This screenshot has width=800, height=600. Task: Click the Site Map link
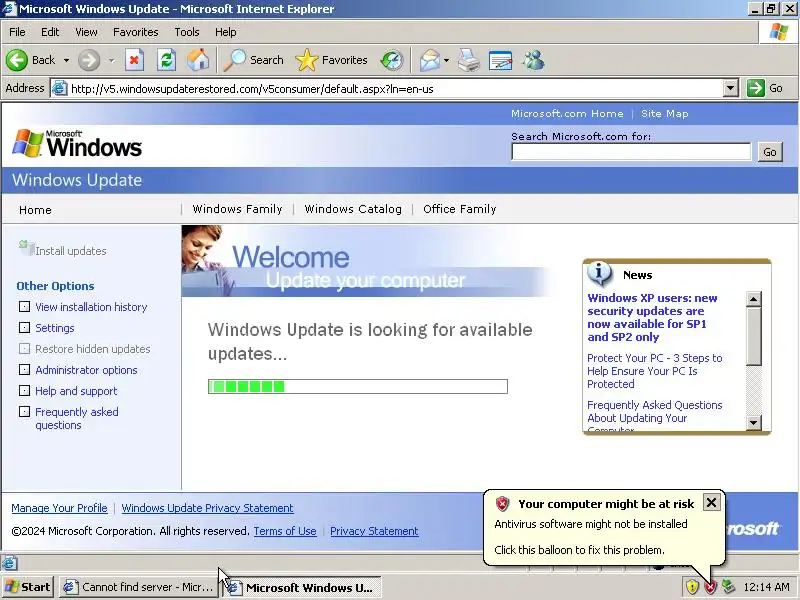point(664,114)
